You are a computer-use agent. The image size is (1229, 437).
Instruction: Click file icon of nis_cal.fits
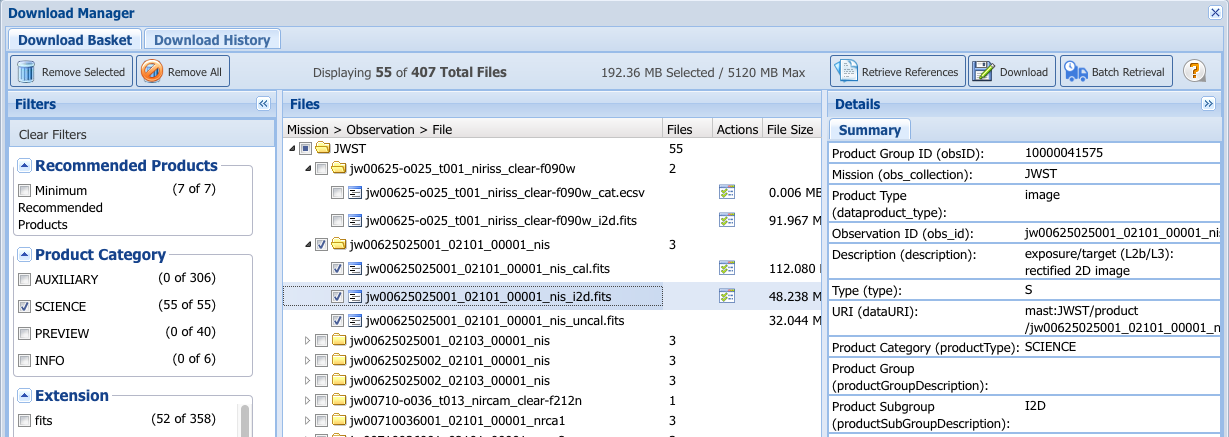click(354, 268)
